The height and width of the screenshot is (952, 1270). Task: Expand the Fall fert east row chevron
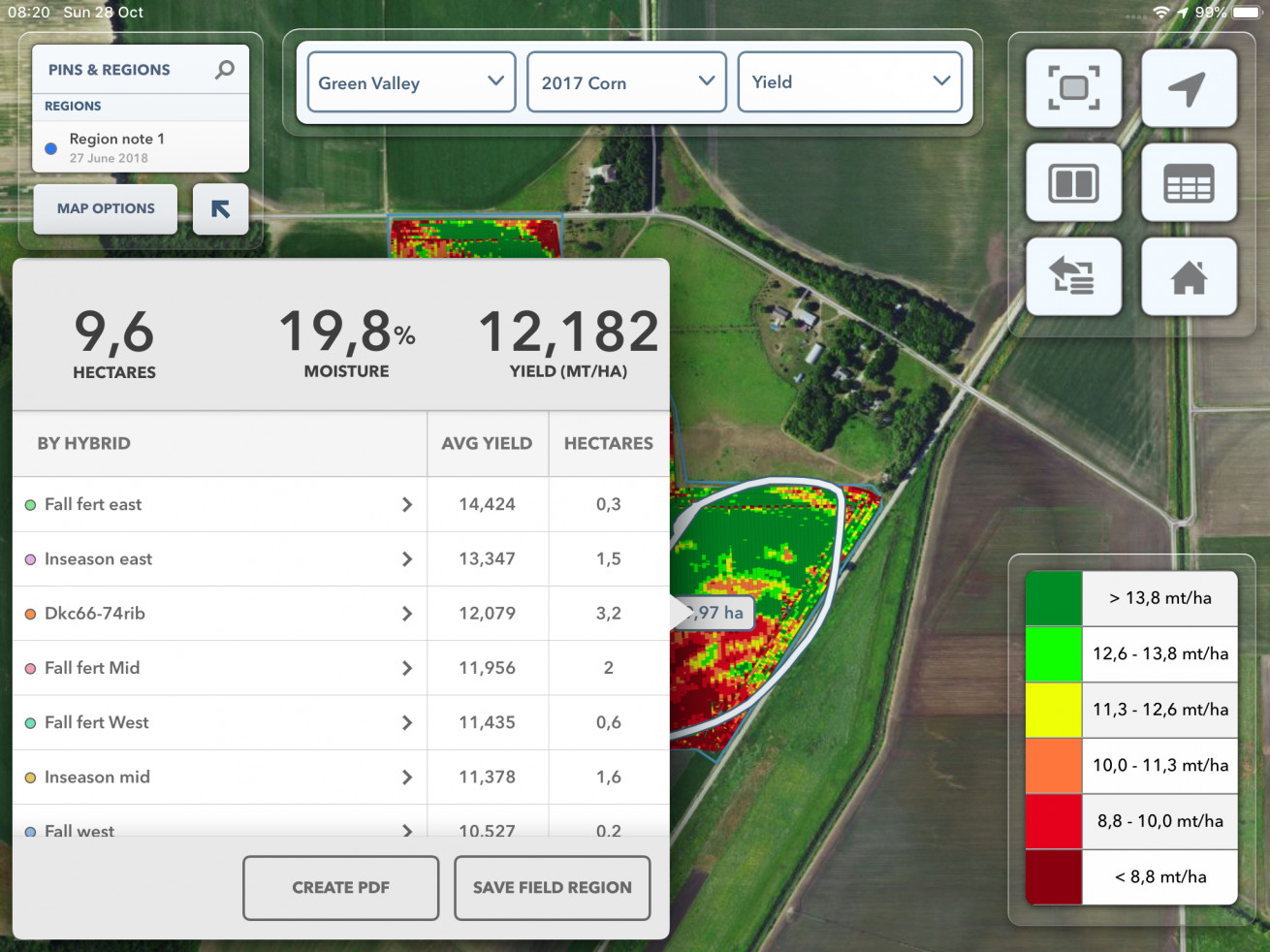pos(407,504)
